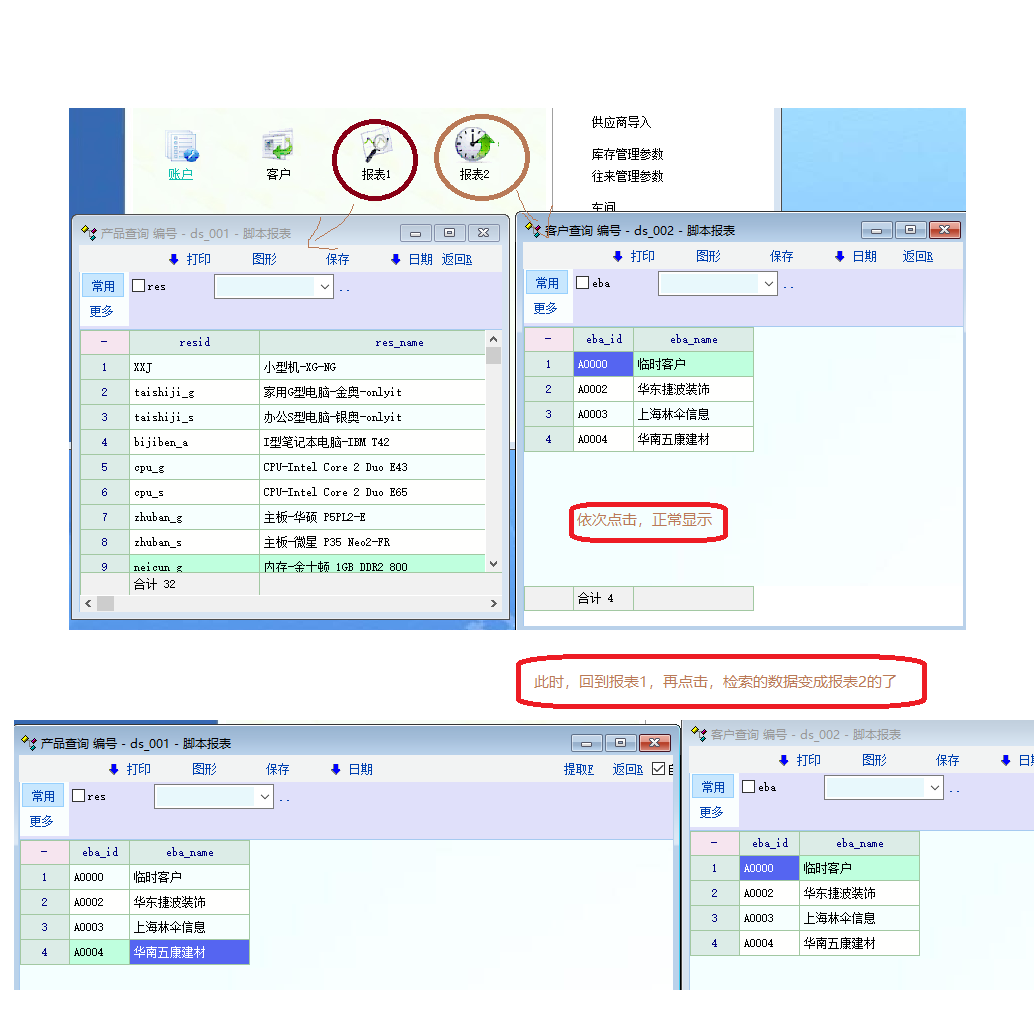Select 常用 tab in top-right 客户查询 window

546,283
